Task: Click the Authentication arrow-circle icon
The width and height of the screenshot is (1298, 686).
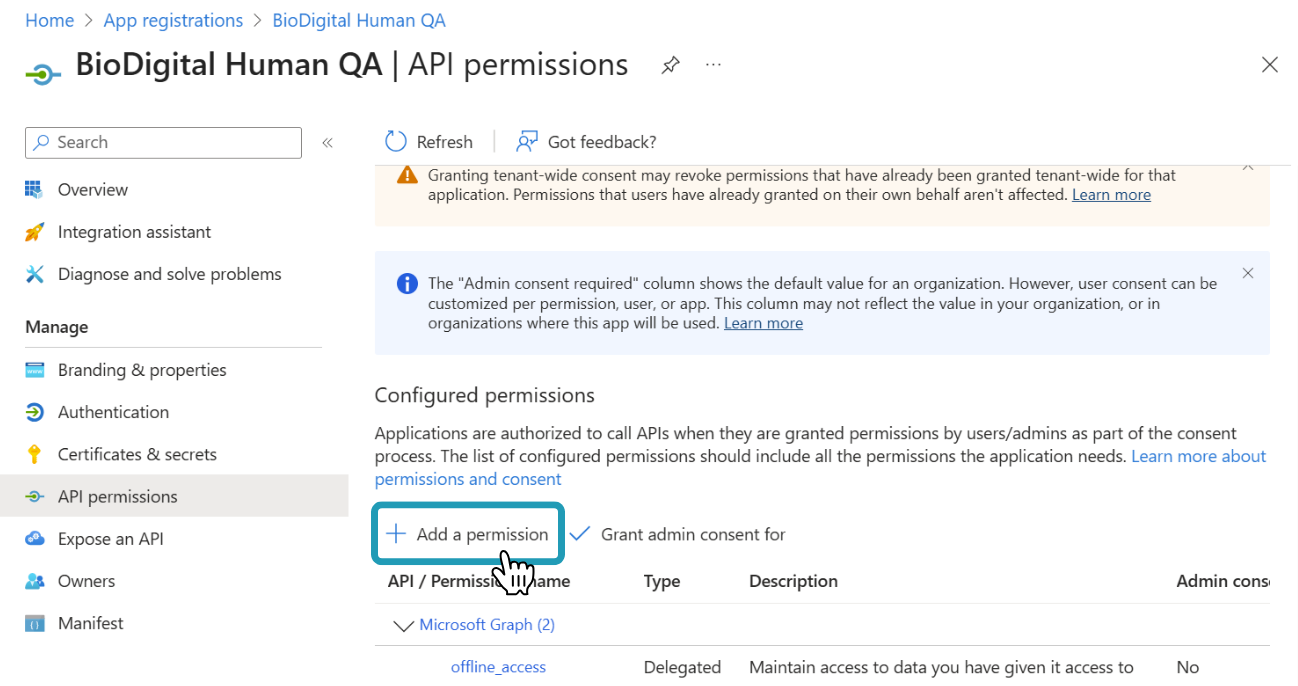Action: click(35, 412)
